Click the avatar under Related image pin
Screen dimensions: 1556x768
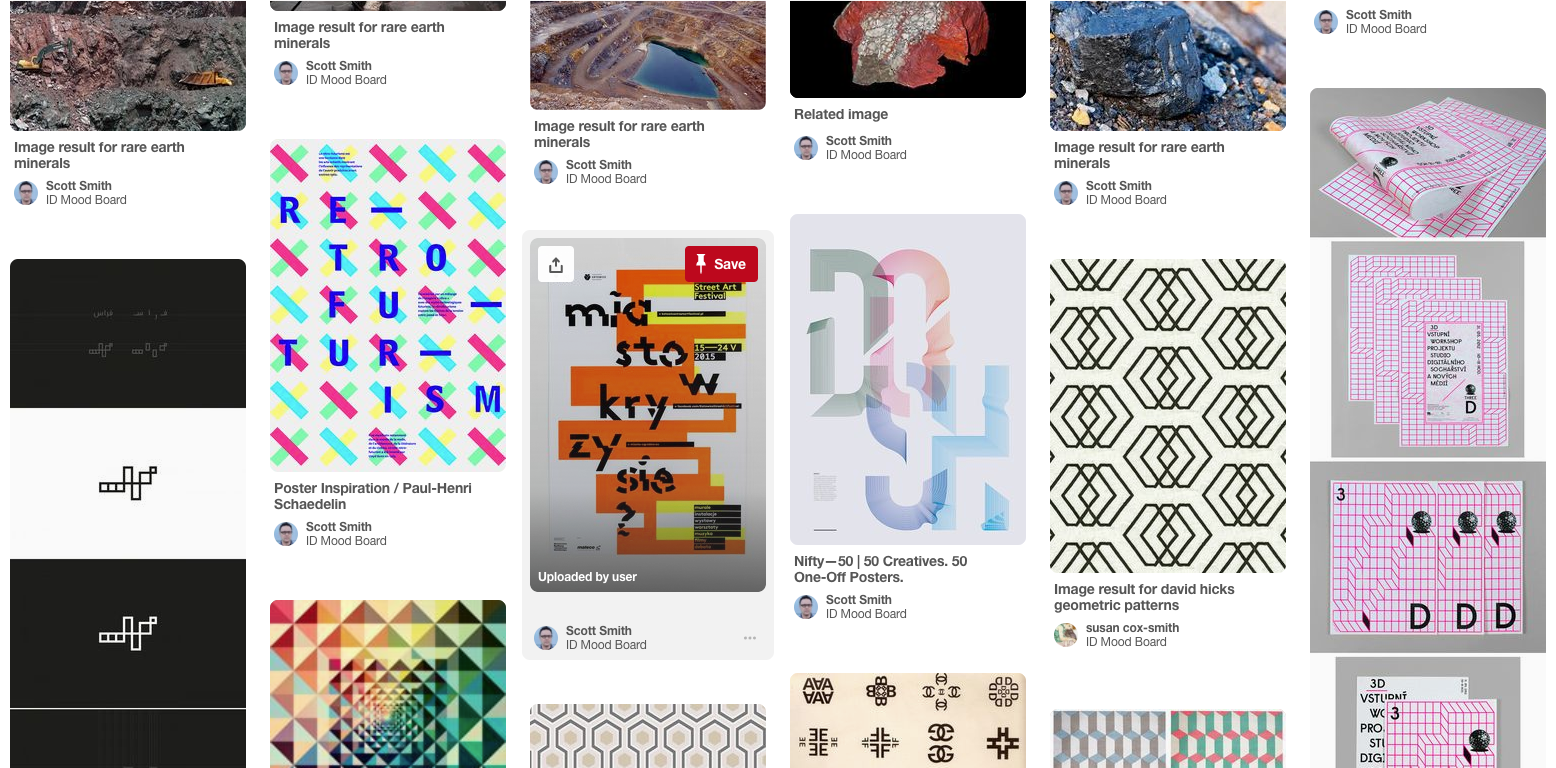point(806,148)
